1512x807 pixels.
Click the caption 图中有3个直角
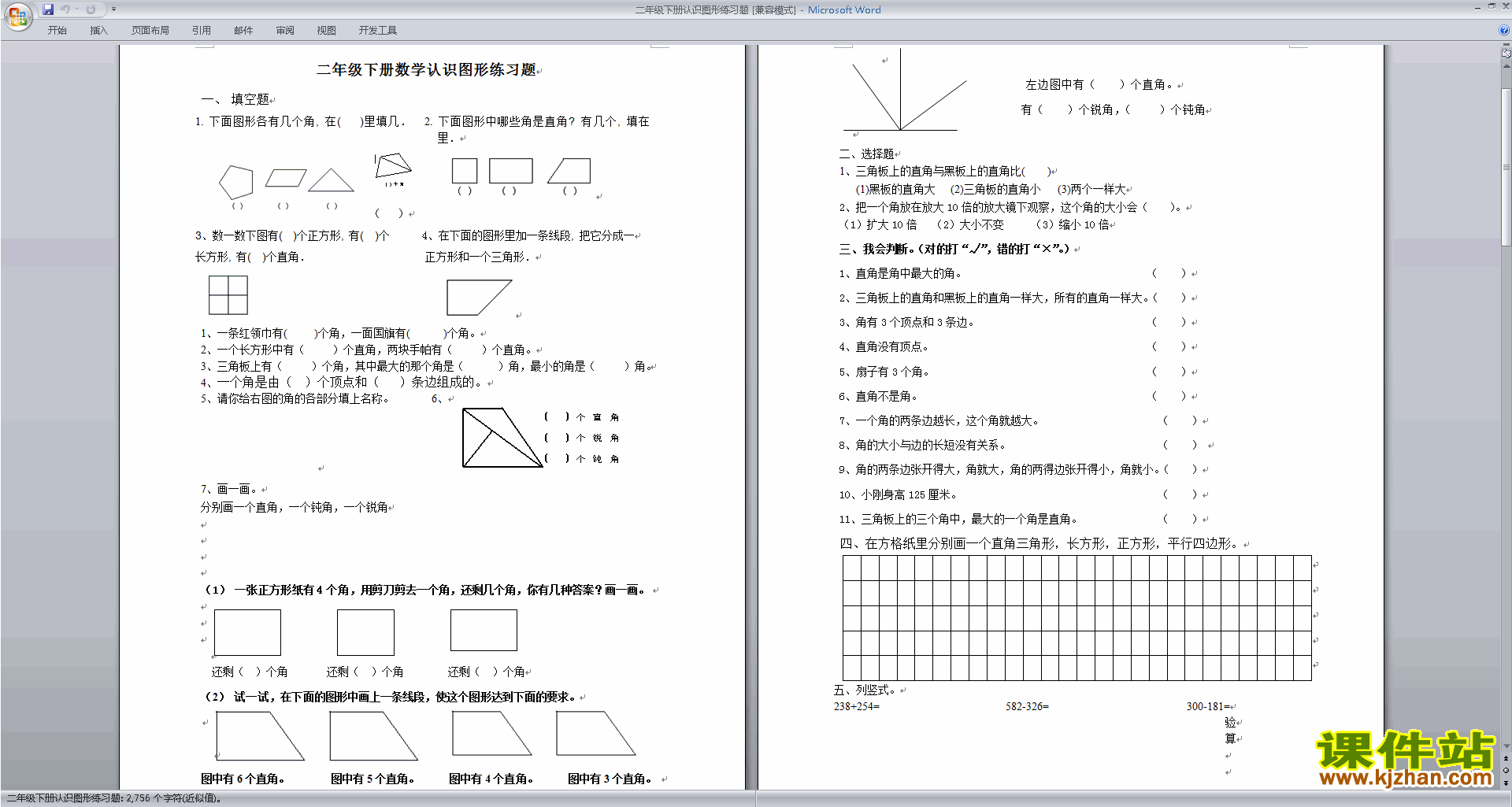click(x=610, y=779)
